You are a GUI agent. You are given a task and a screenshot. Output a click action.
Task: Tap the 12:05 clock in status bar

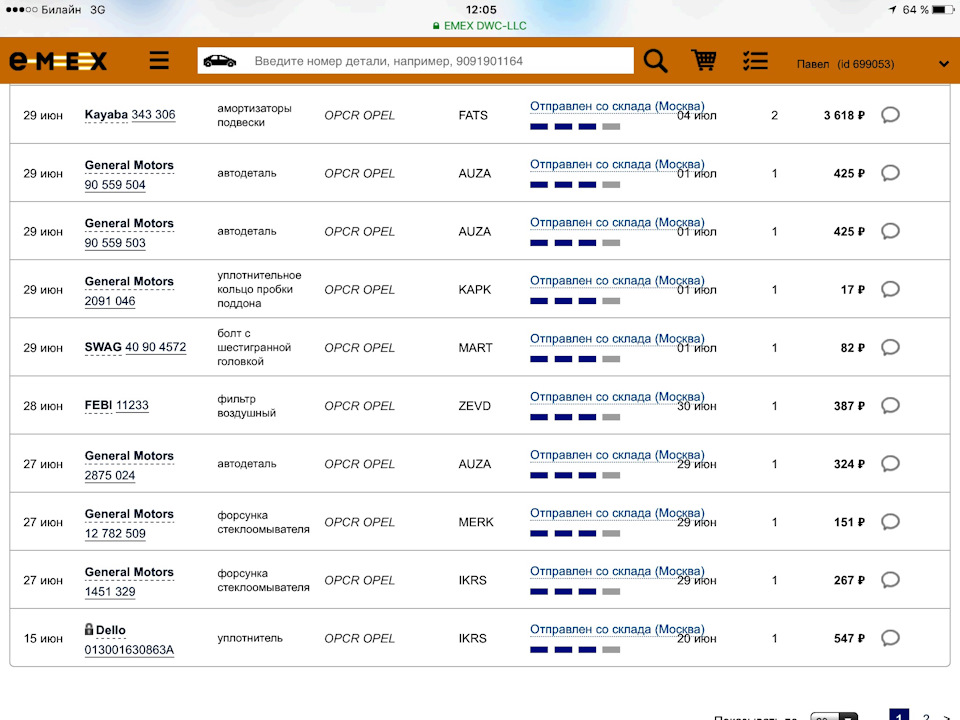click(481, 10)
